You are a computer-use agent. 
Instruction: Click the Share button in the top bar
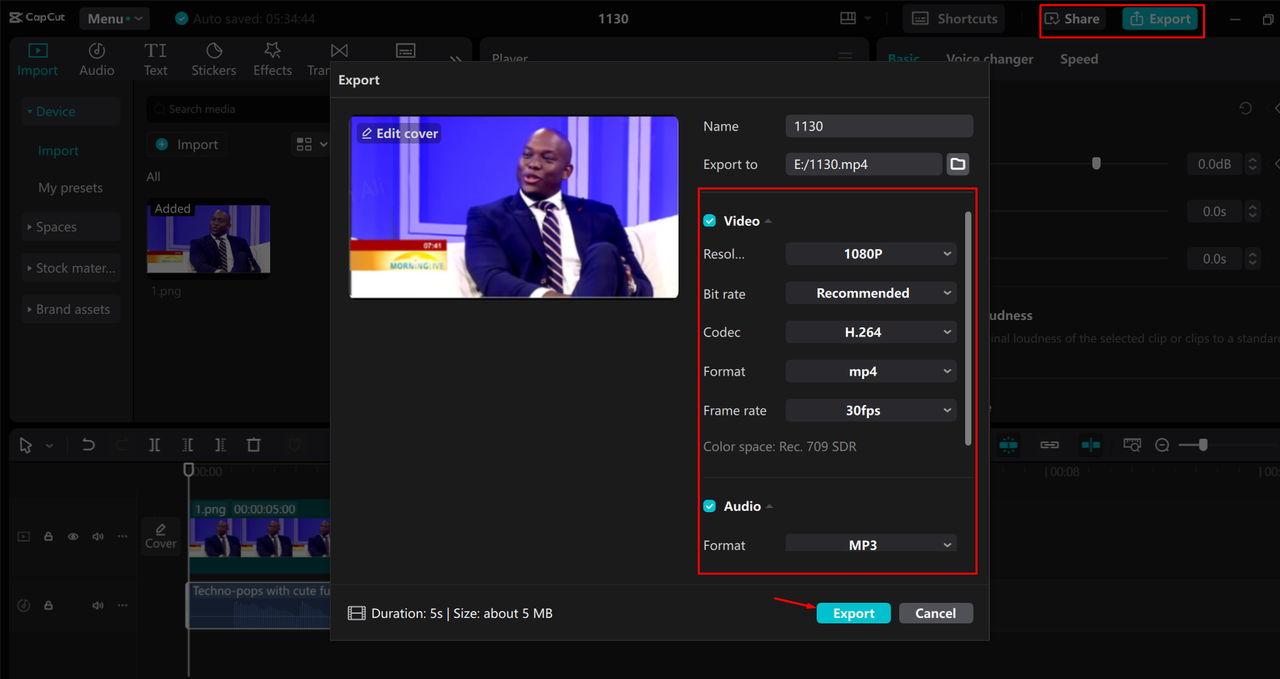tap(1072, 19)
